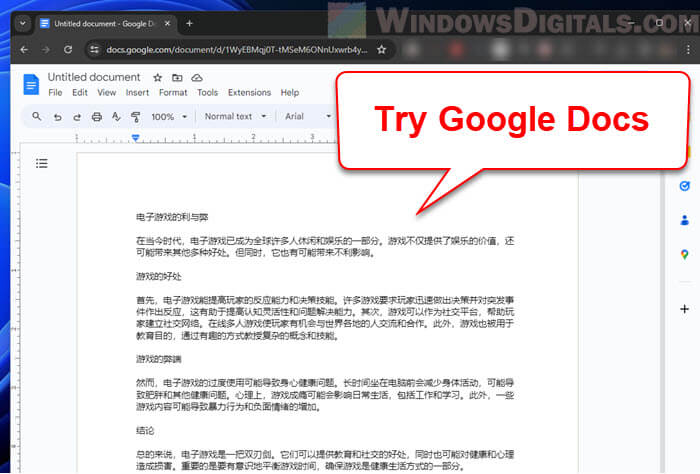Open the Normal text style dropdown
700x474 pixels.
(x=235, y=116)
